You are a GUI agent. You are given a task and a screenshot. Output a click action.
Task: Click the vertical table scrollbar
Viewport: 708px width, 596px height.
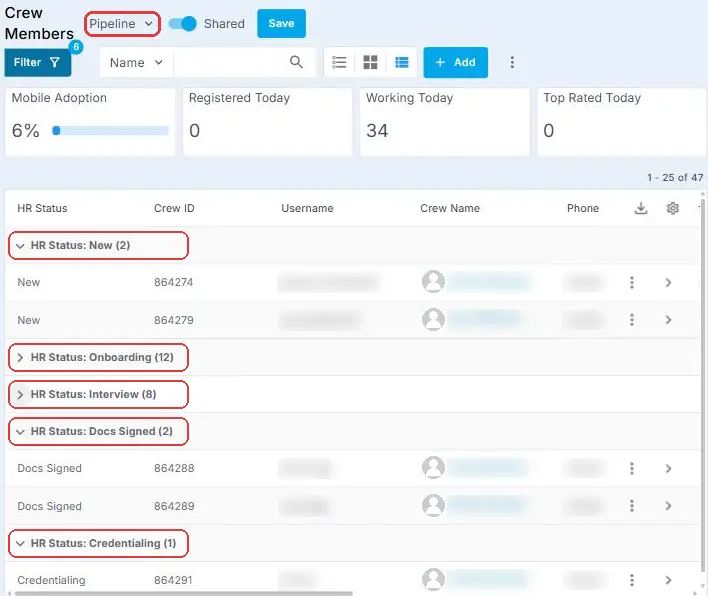point(703,384)
